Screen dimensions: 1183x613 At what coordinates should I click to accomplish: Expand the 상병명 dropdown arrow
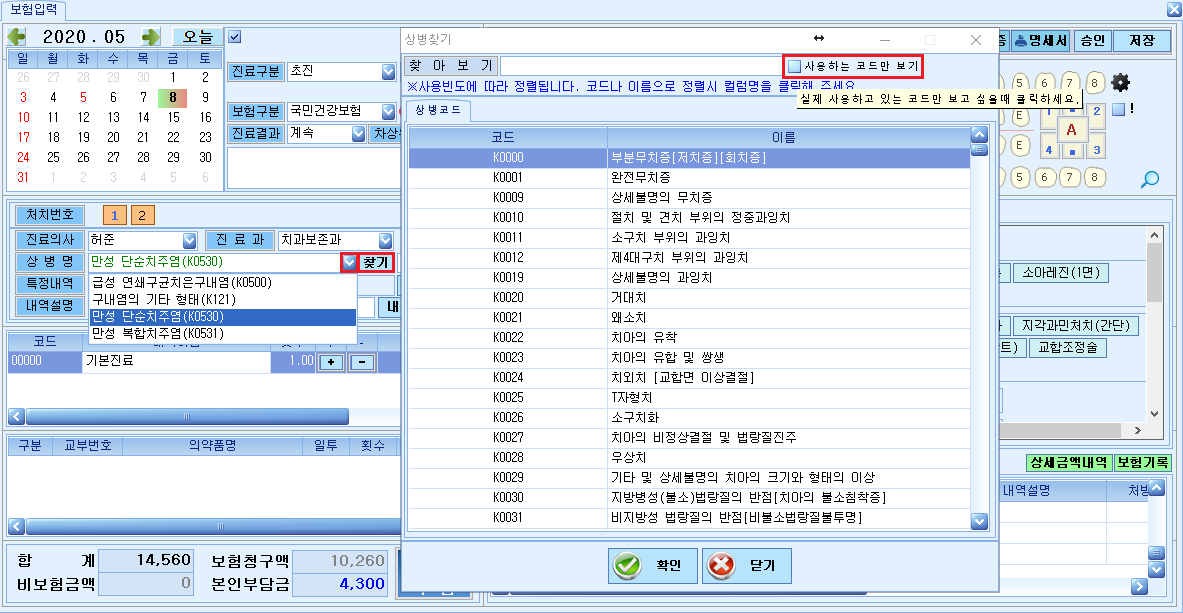pos(349,263)
